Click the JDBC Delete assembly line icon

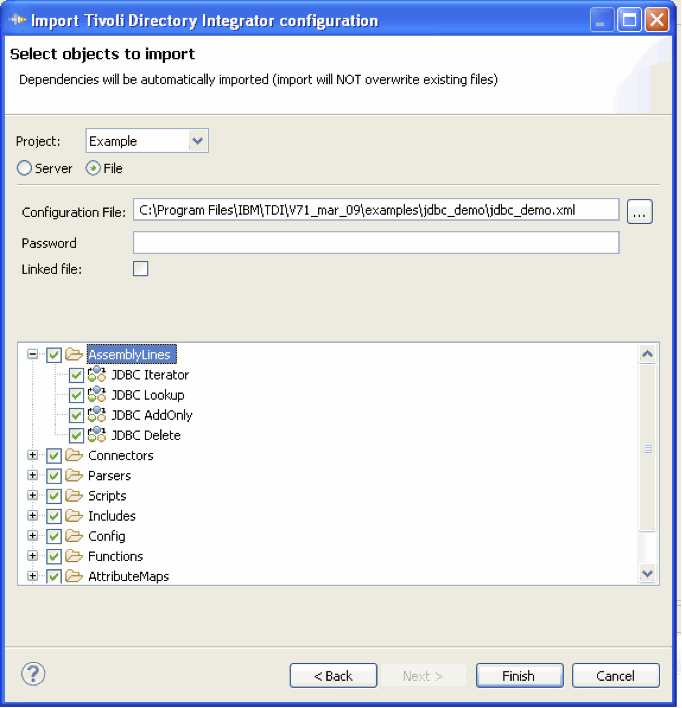(x=97, y=435)
